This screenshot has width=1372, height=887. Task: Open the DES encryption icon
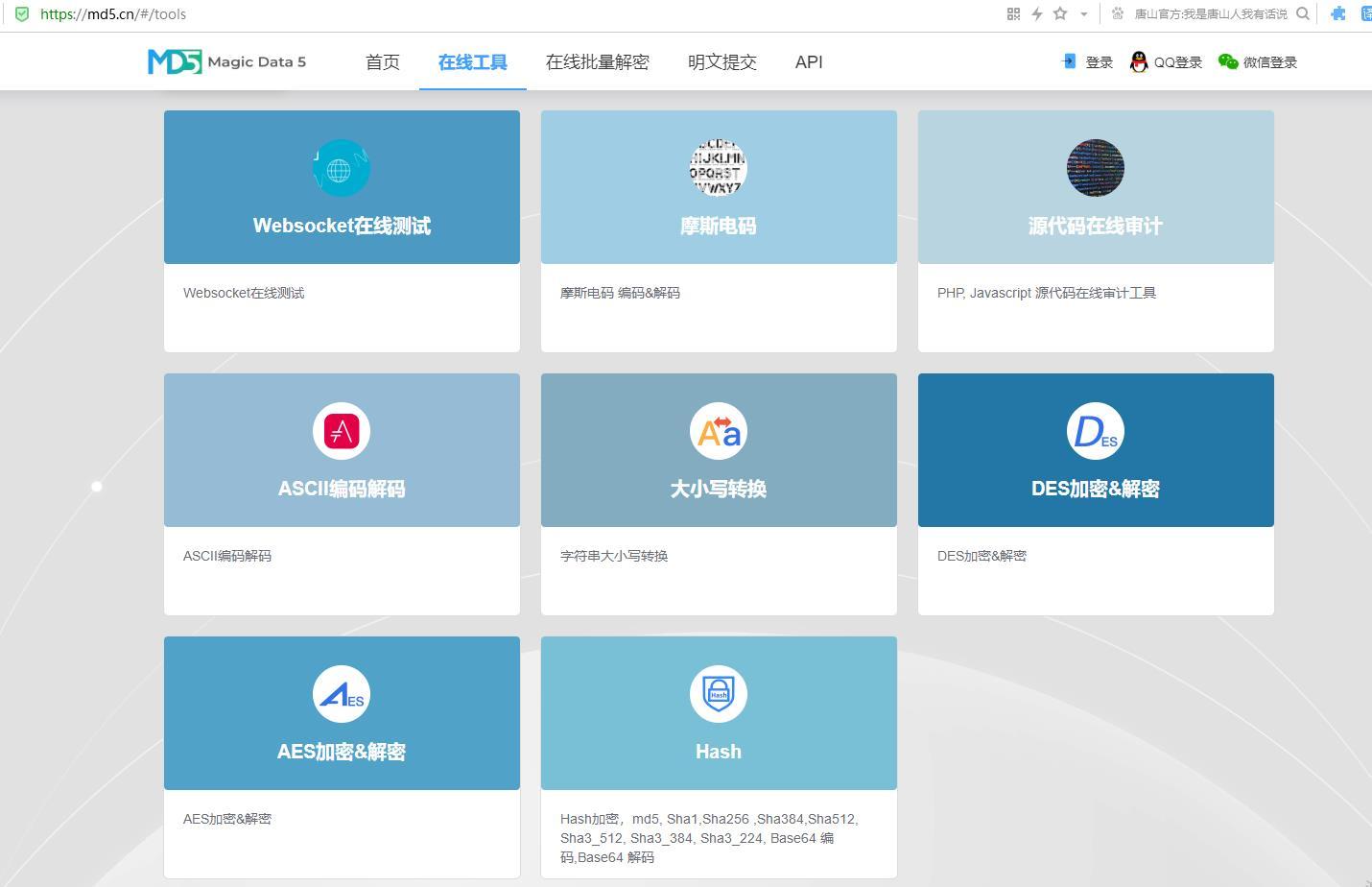coord(1095,431)
